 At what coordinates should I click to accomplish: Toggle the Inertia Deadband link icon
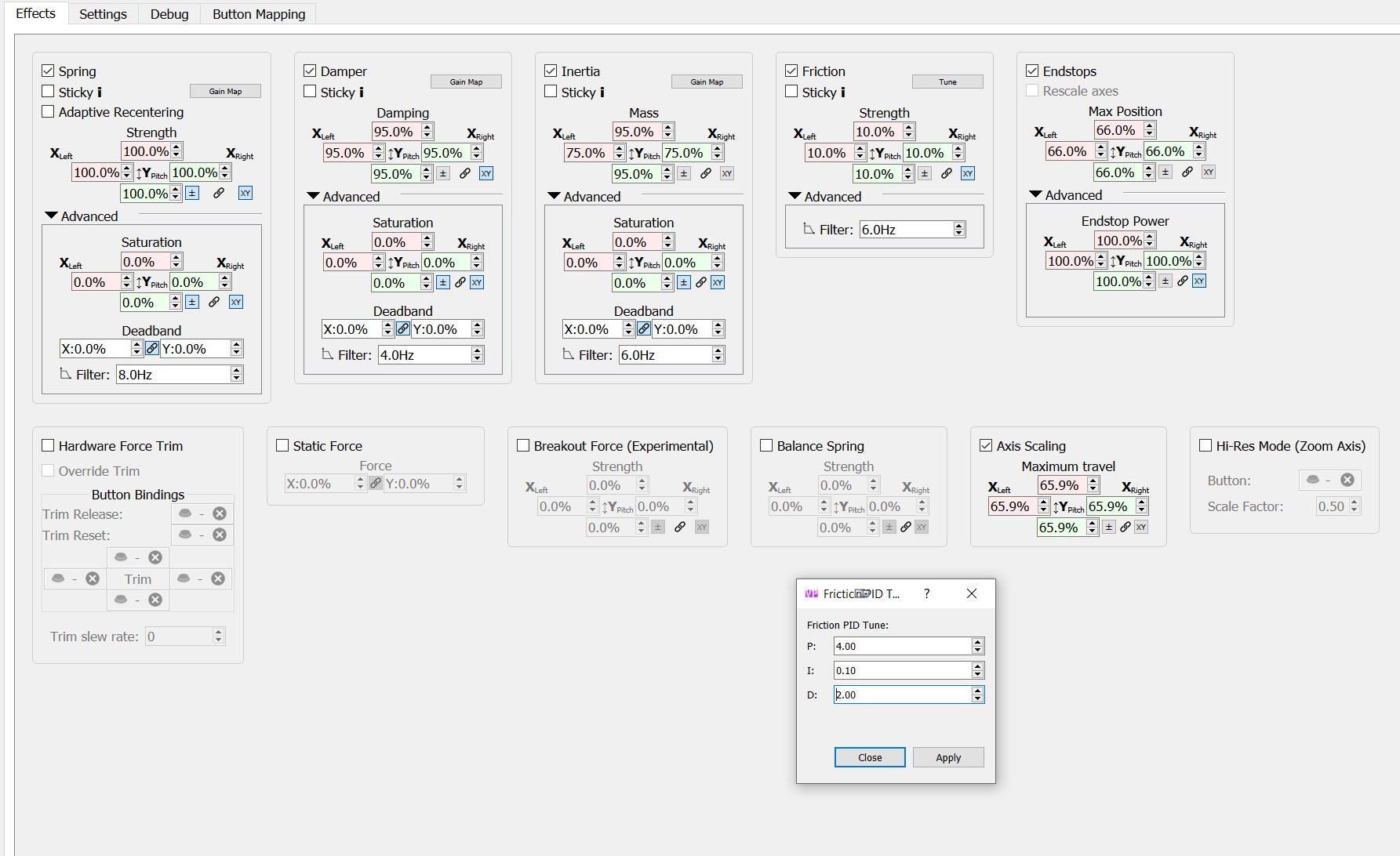[x=644, y=328]
